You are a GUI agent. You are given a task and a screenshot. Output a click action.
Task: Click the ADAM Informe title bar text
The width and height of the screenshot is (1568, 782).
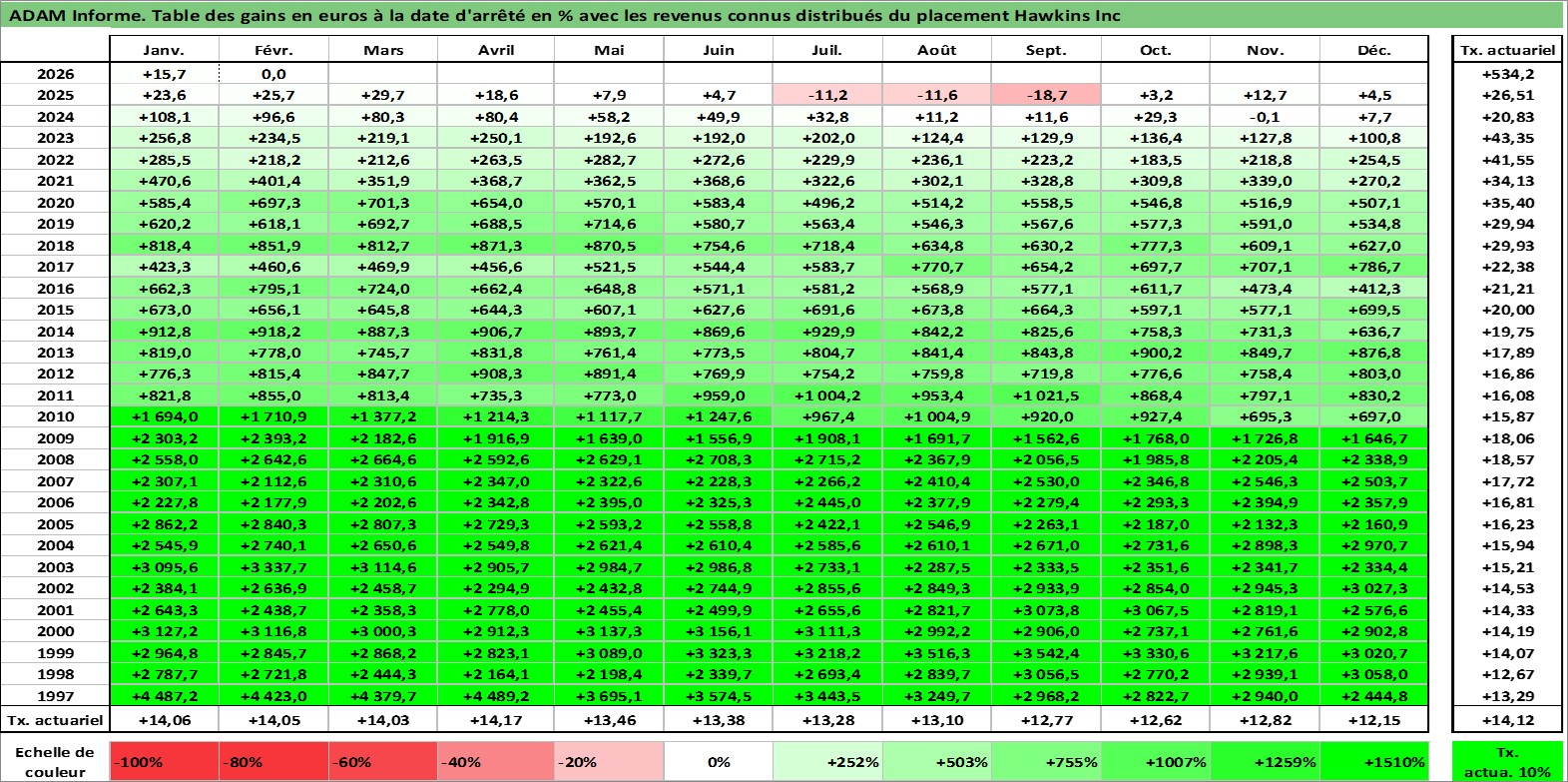(x=564, y=15)
